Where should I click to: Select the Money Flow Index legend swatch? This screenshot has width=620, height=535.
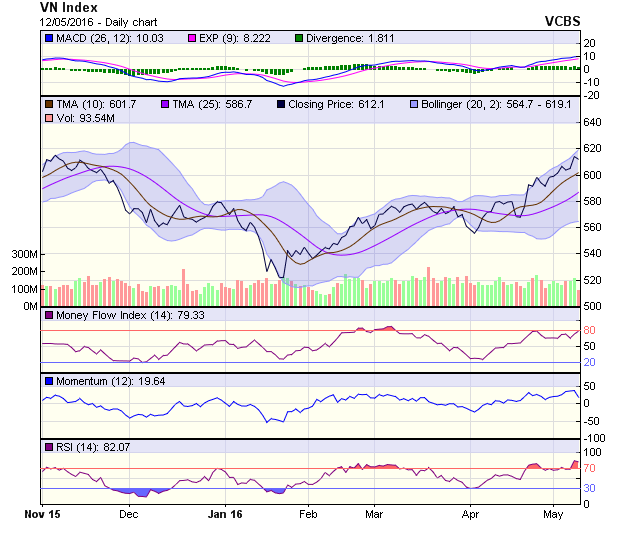(x=48, y=316)
